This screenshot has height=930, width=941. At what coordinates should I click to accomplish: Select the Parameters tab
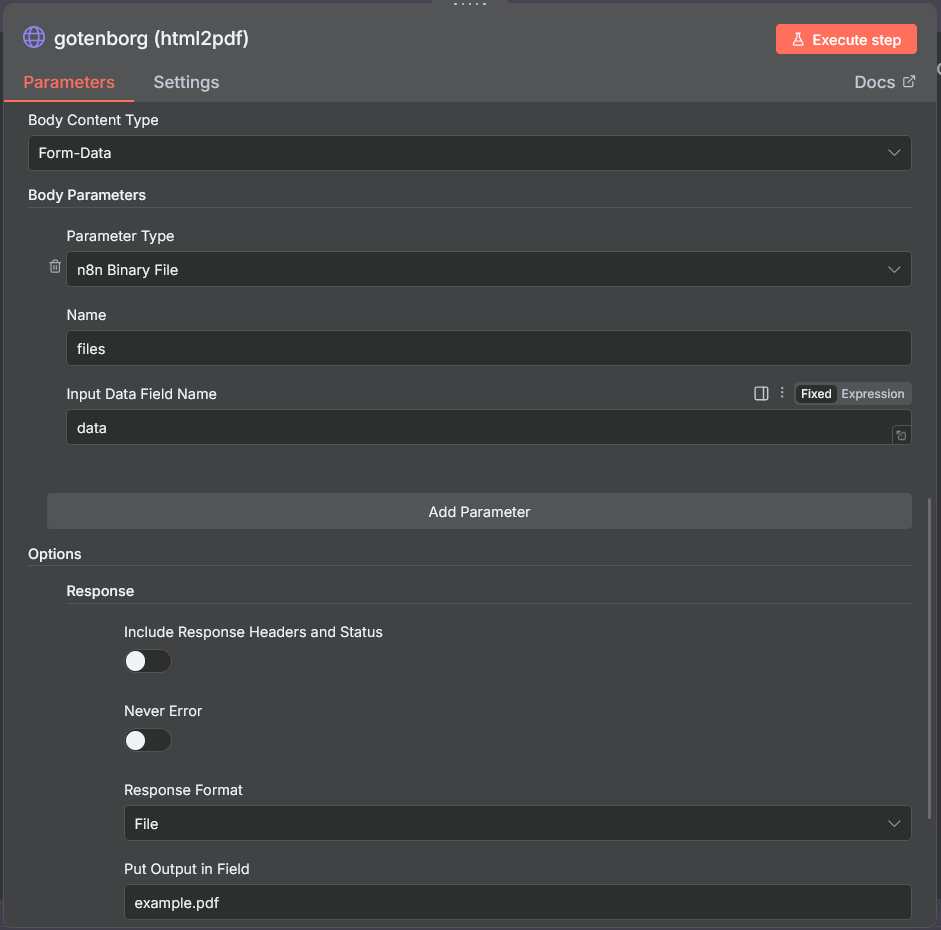pos(69,82)
